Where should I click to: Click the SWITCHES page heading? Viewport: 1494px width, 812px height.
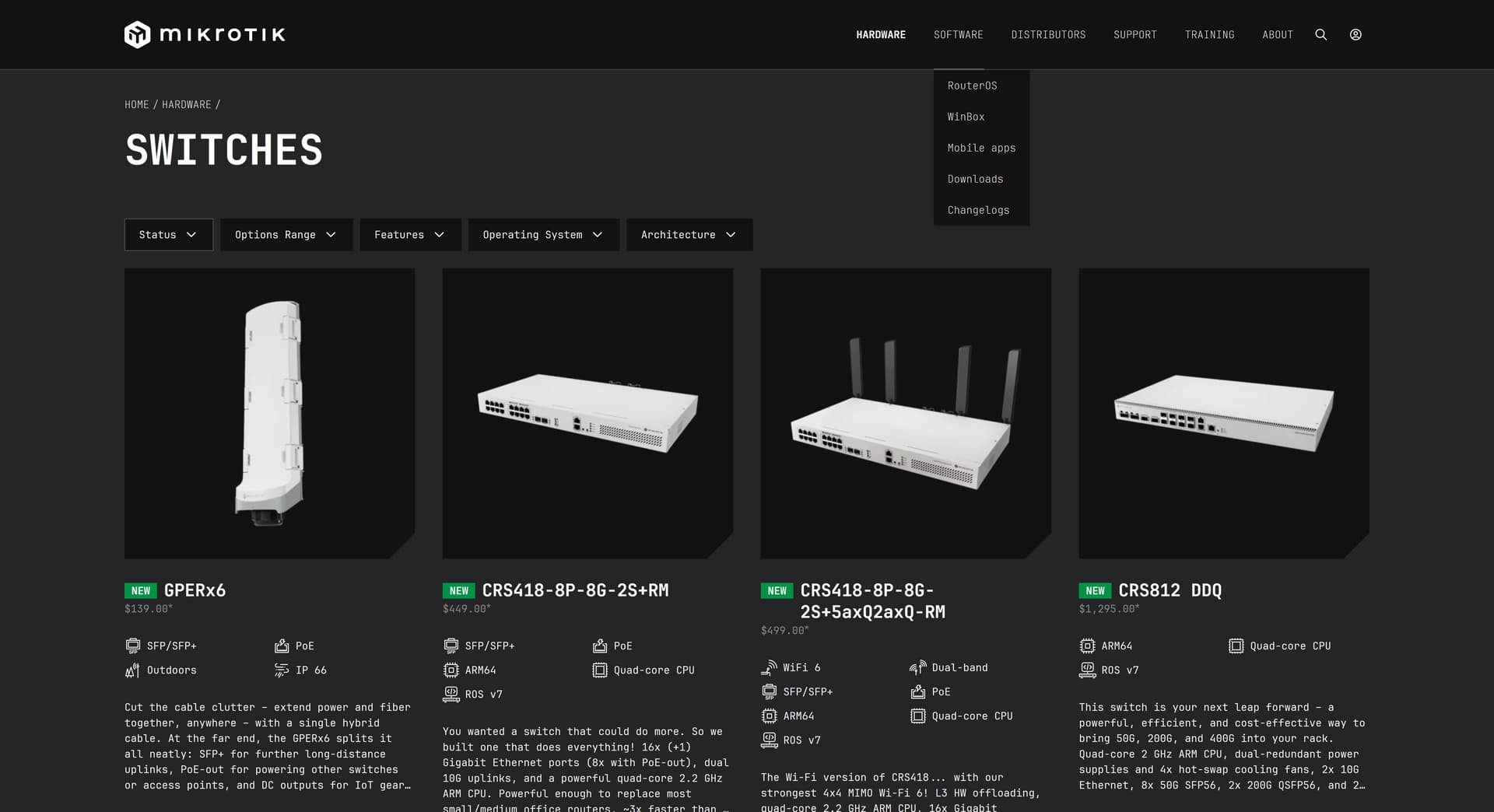(224, 150)
